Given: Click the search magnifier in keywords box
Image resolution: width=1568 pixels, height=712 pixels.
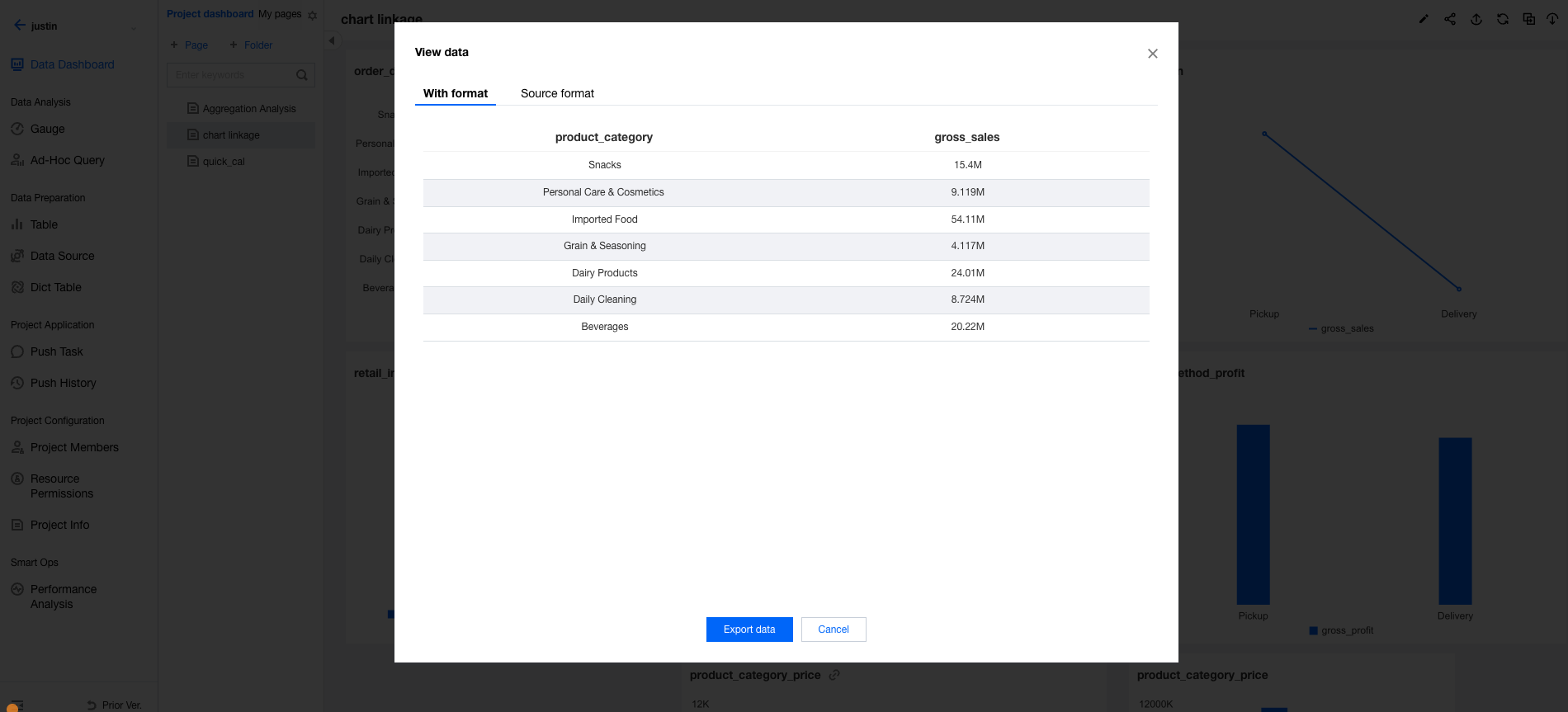Looking at the screenshot, I should [302, 75].
